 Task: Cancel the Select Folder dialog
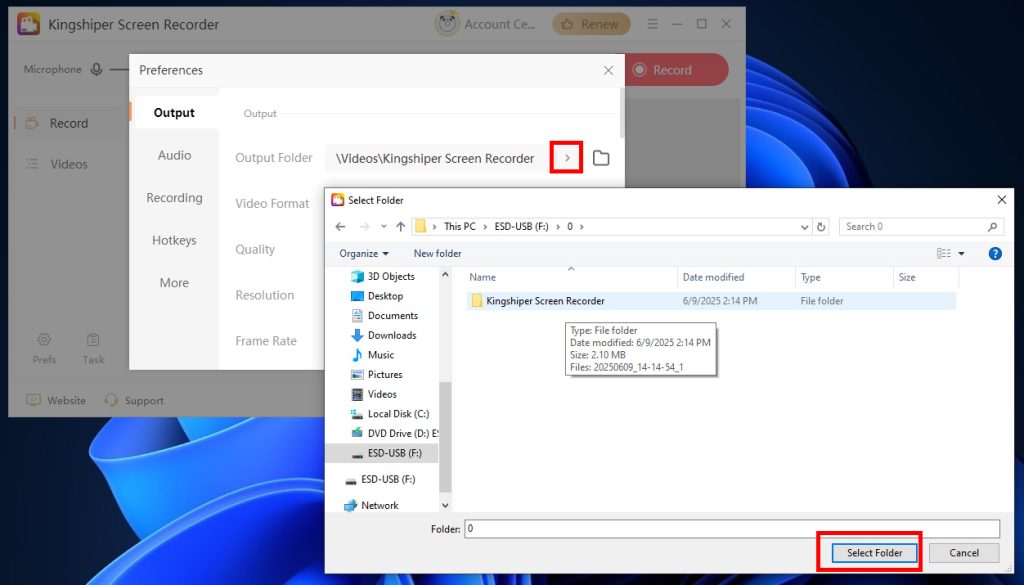click(964, 552)
